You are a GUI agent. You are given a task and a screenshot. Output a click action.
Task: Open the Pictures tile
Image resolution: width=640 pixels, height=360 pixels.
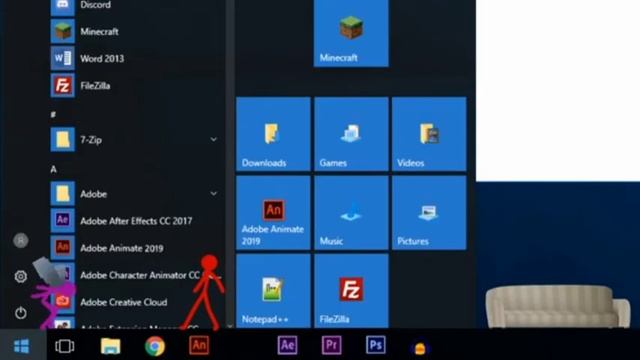coord(429,213)
